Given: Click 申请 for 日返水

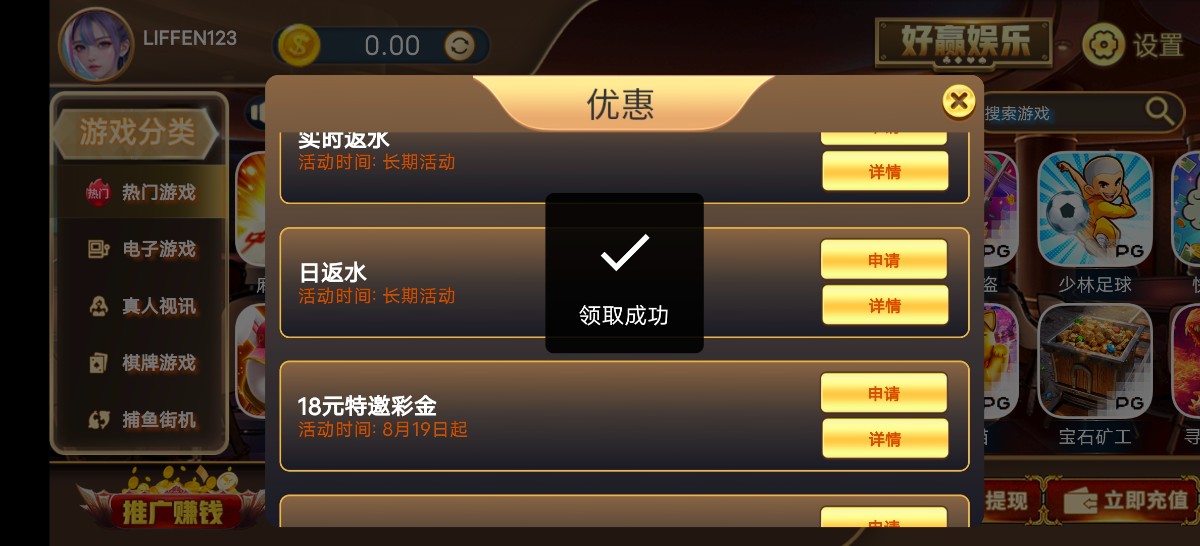Looking at the screenshot, I should pyautogui.click(x=884, y=260).
